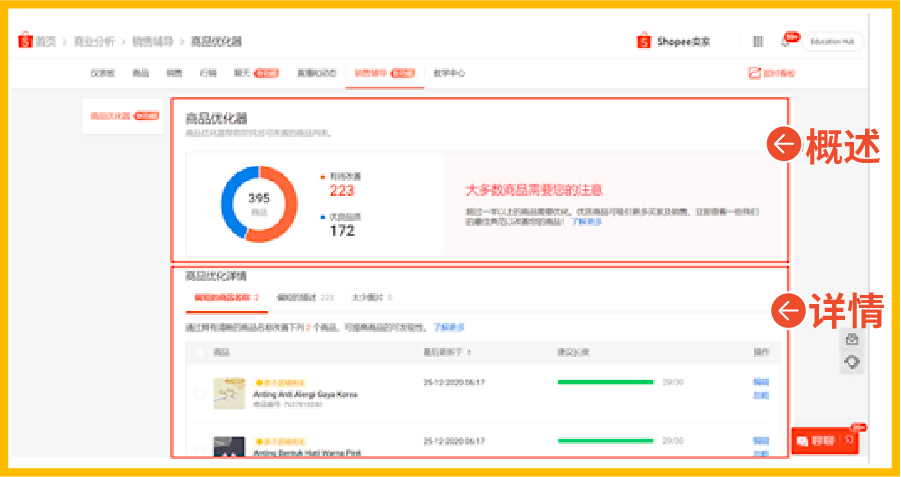Switch to the 太少图片 0 tab
The height and width of the screenshot is (477, 901).
(x=372, y=298)
